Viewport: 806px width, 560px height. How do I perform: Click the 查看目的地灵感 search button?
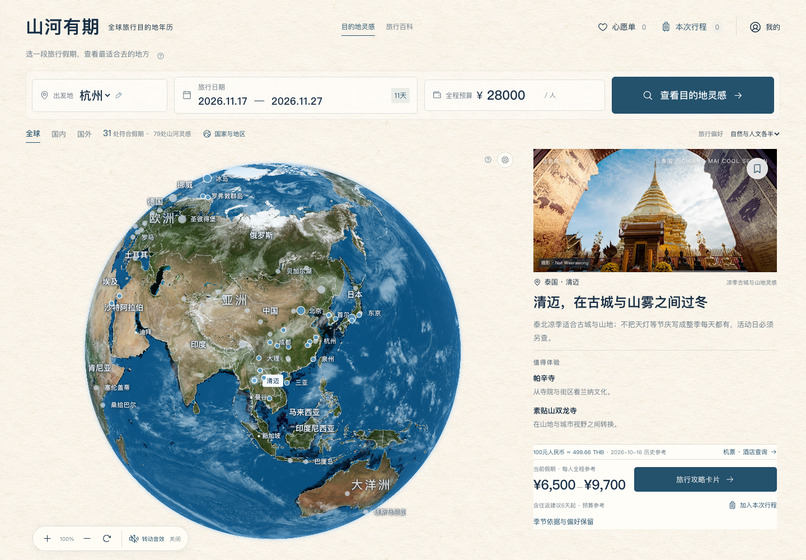(x=692, y=95)
